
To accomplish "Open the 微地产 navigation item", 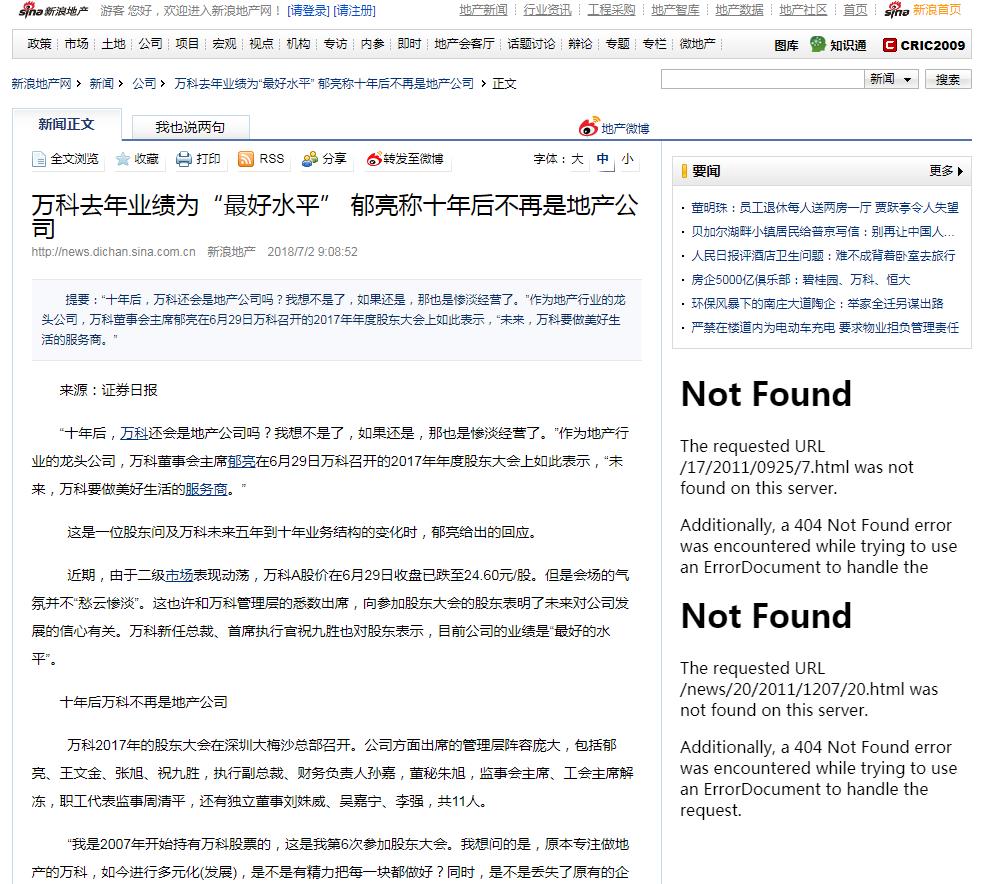I will click(697, 44).
